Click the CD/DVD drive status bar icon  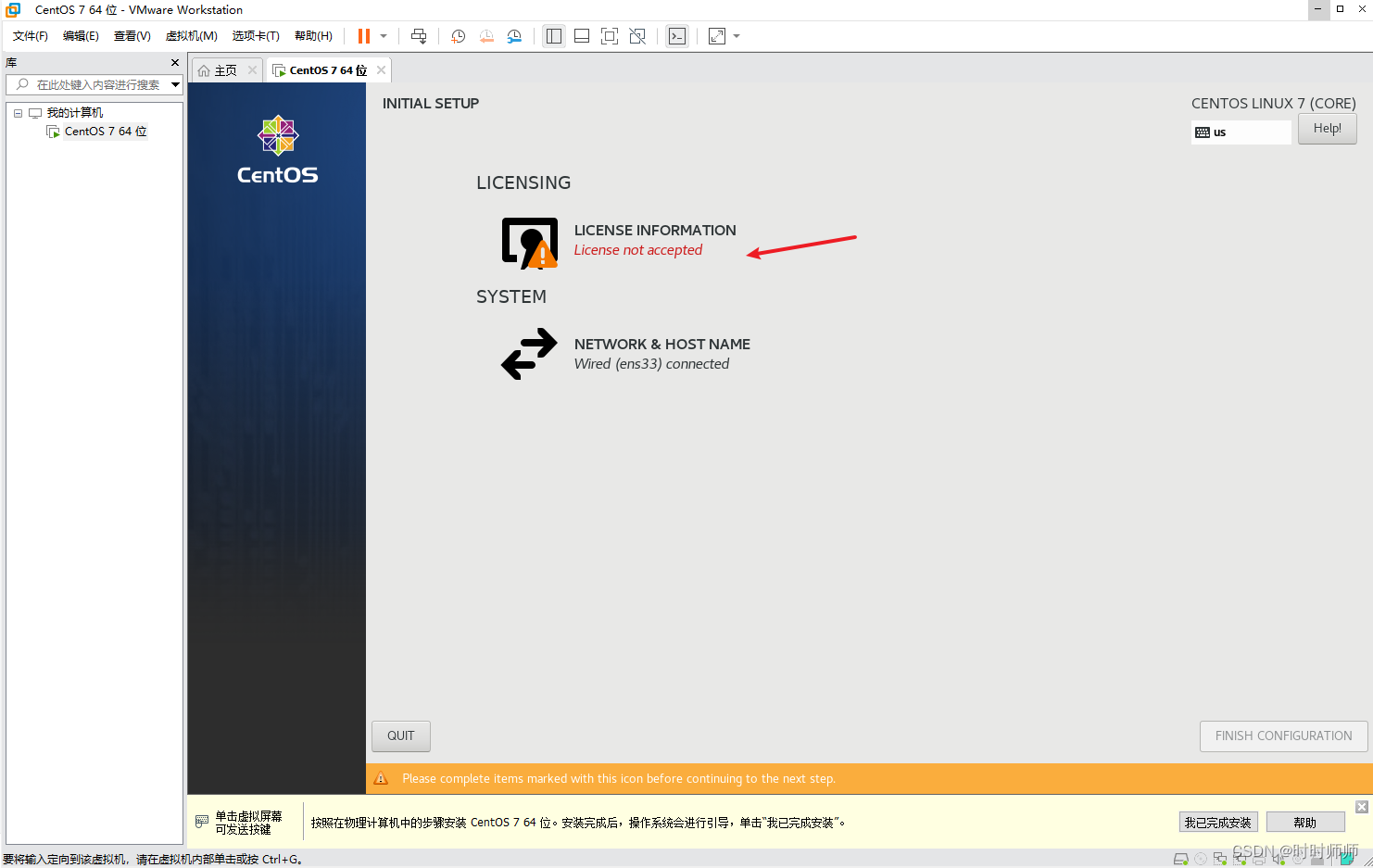click(1201, 859)
